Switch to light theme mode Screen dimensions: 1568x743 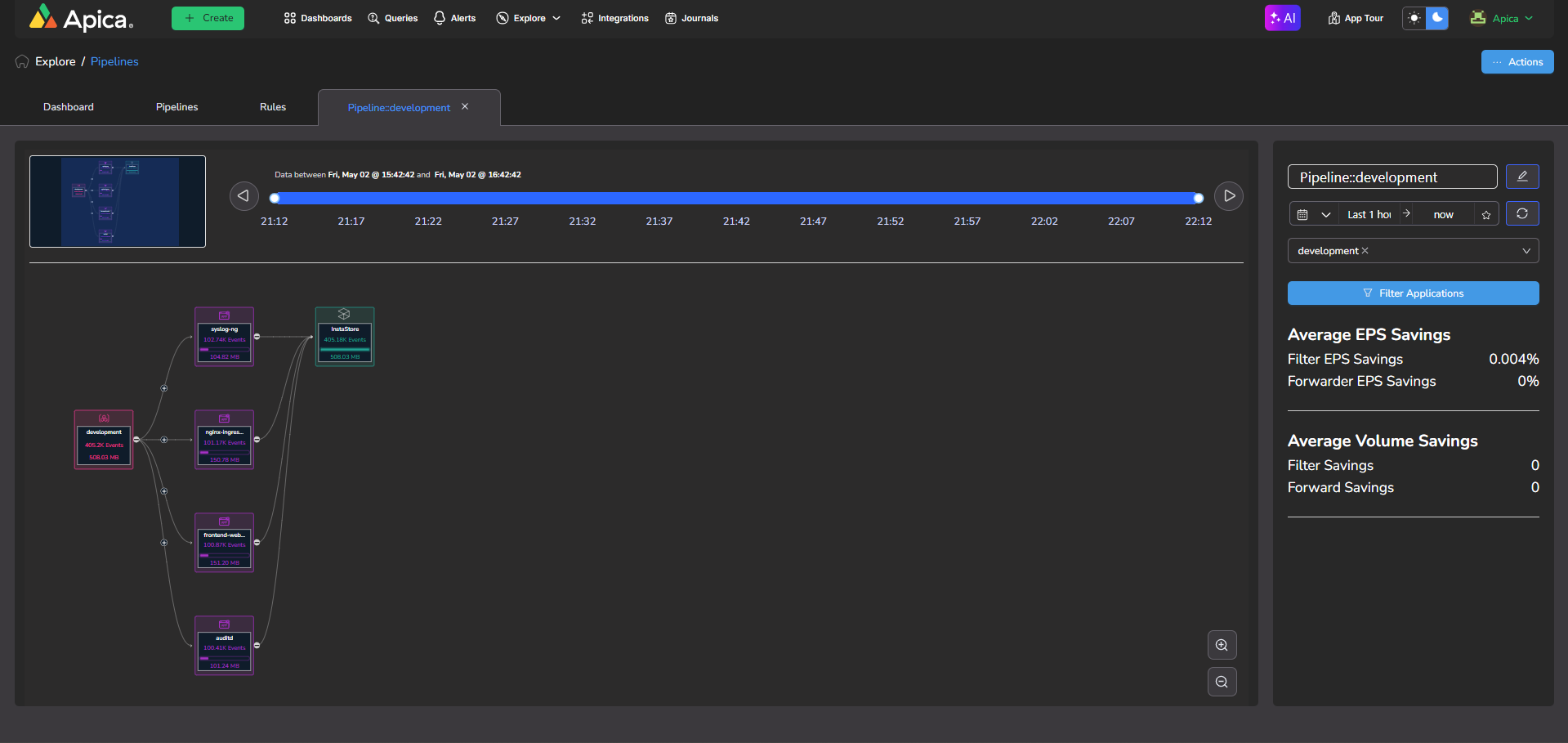[1414, 18]
